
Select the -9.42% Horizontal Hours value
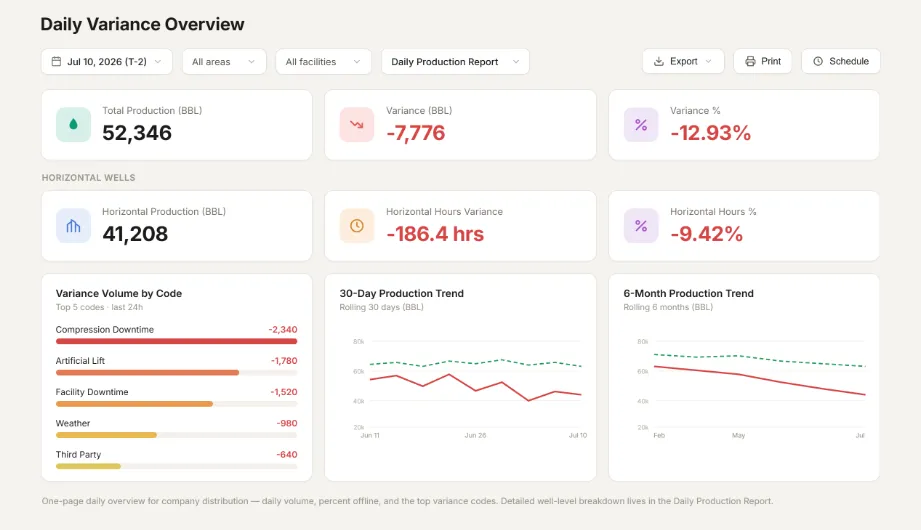706,234
